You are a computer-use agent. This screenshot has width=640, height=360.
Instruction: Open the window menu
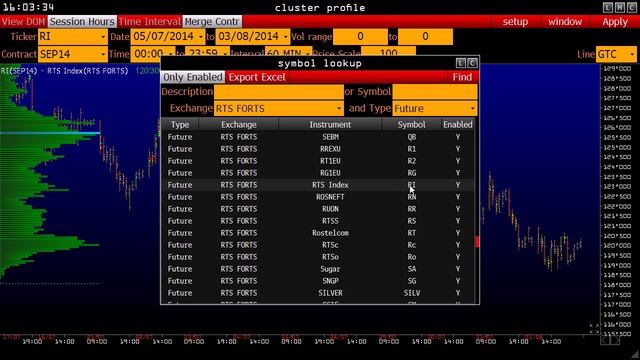[565, 22]
